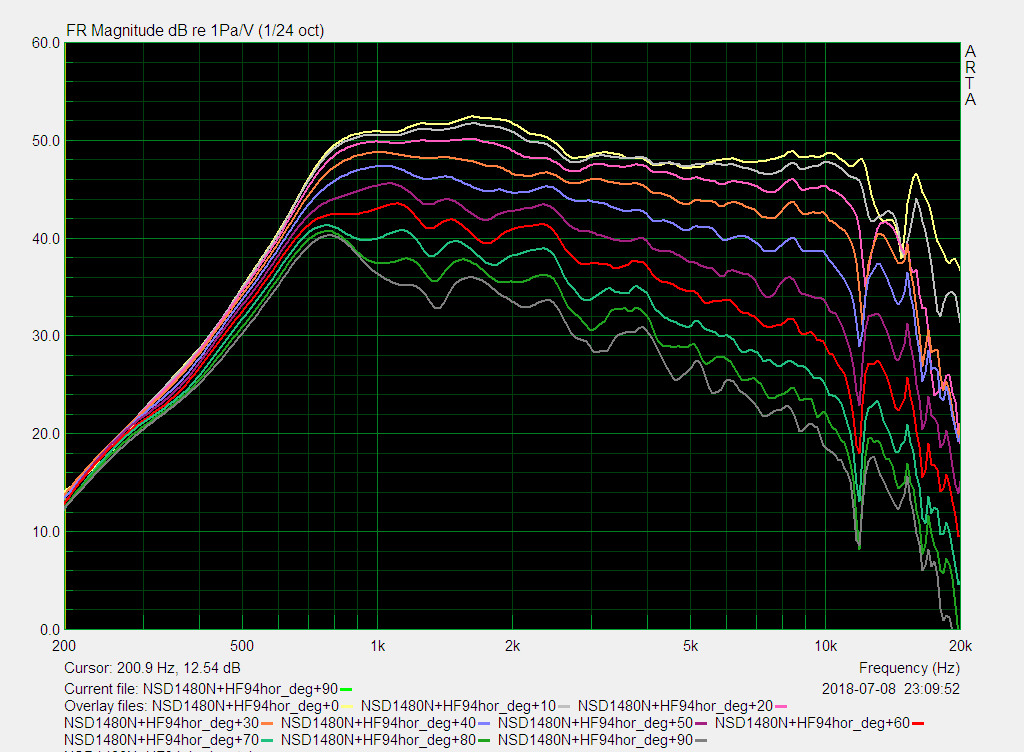Click the 1k frequency axis label
This screenshot has width=1024, height=752.
pos(377,646)
